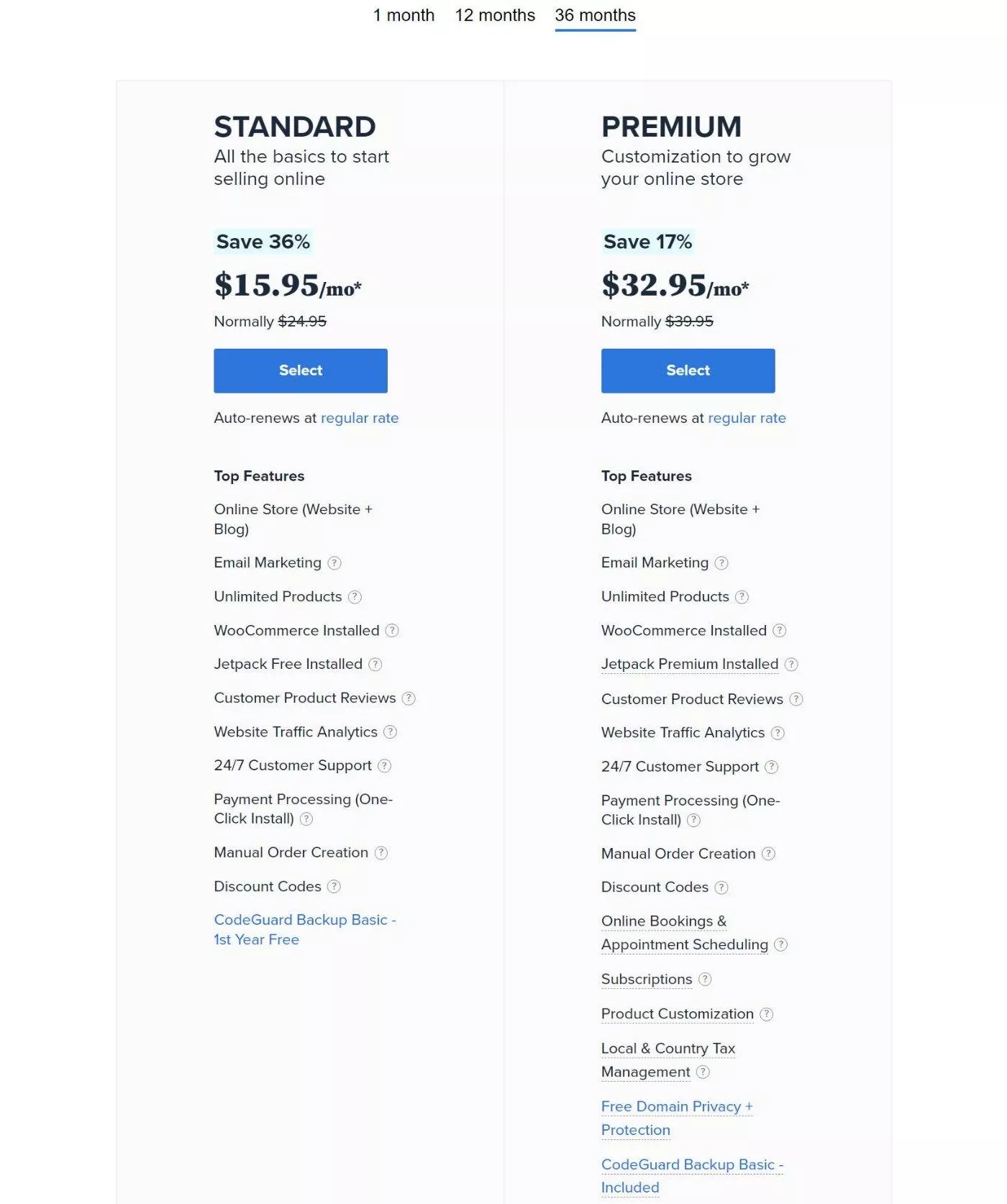This screenshot has height=1204, width=1007.
Task: Open Free Domain Privacy + Protection link
Action: pos(676,1118)
